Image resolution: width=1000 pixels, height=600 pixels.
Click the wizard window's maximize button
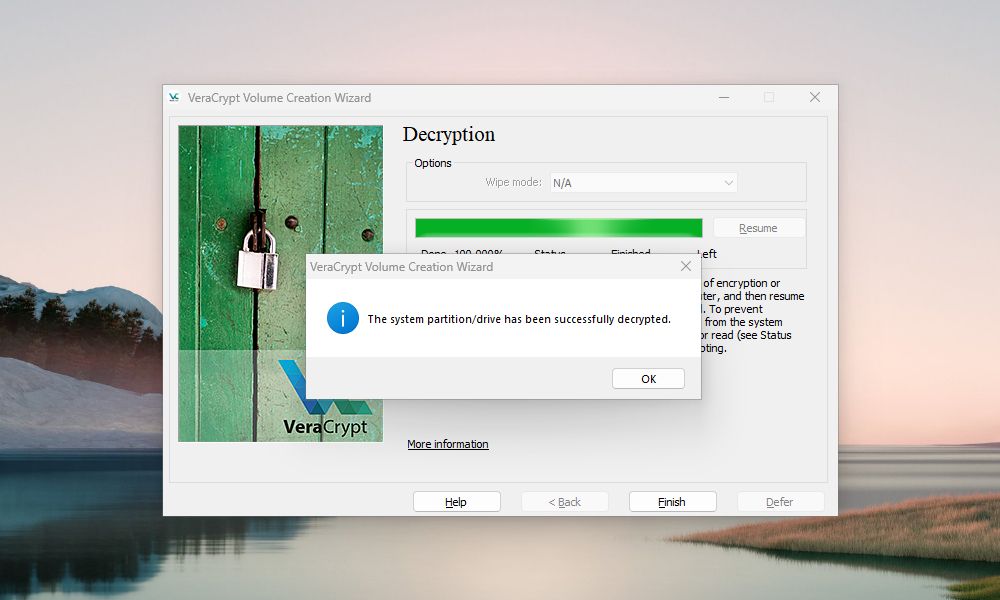click(x=769, y=98)
